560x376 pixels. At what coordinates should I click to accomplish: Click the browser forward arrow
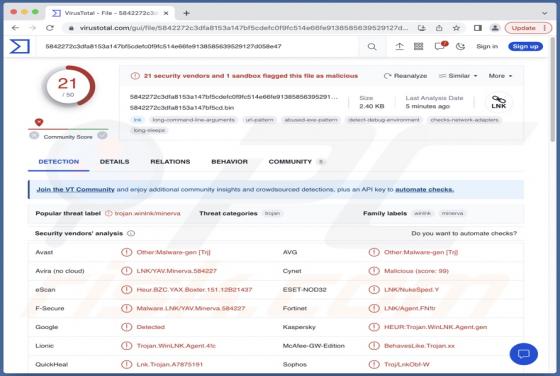pos(32,28)
